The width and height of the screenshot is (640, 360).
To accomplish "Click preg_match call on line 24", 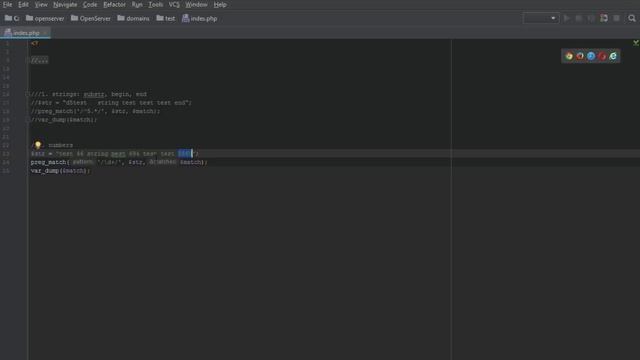I will [48, 162].
